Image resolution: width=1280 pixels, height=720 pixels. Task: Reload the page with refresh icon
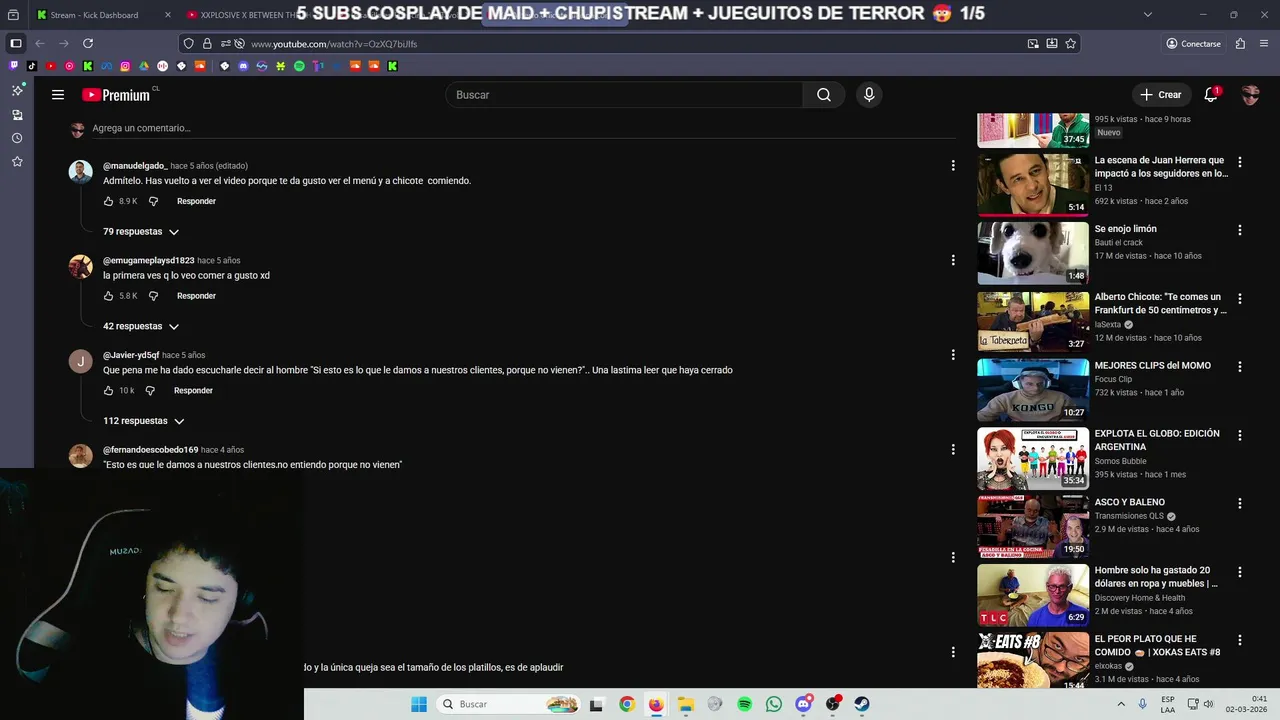[x=88, y=43]
